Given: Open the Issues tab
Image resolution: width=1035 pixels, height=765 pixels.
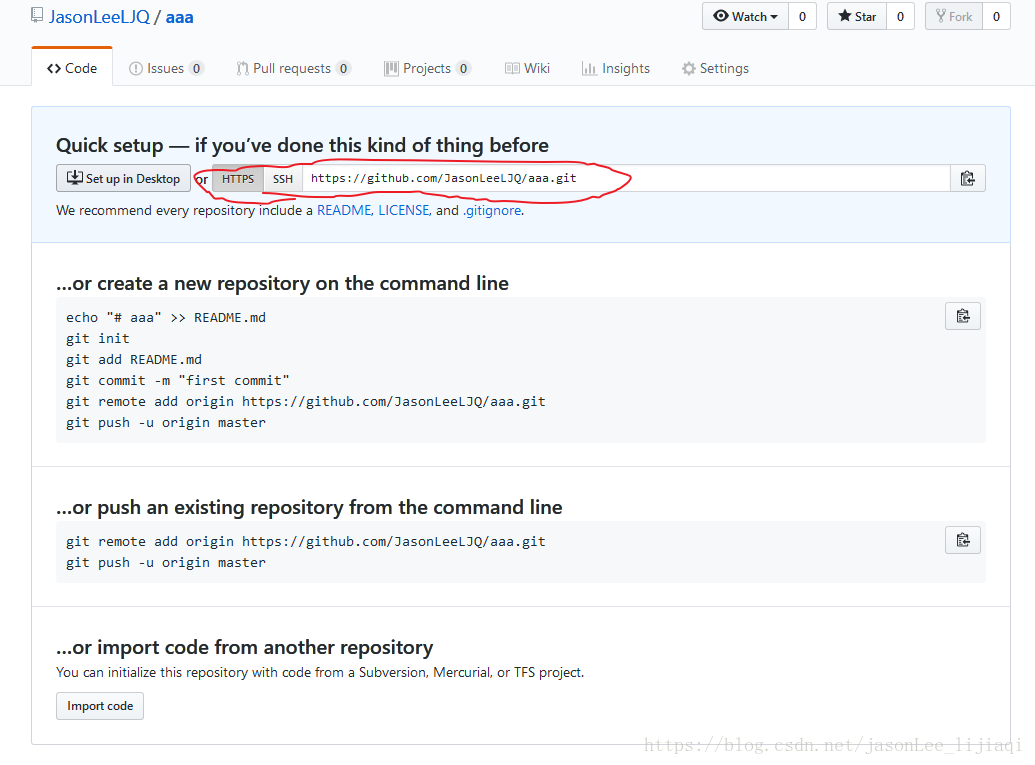Looking at the screenshot, I should coord(166,68).
